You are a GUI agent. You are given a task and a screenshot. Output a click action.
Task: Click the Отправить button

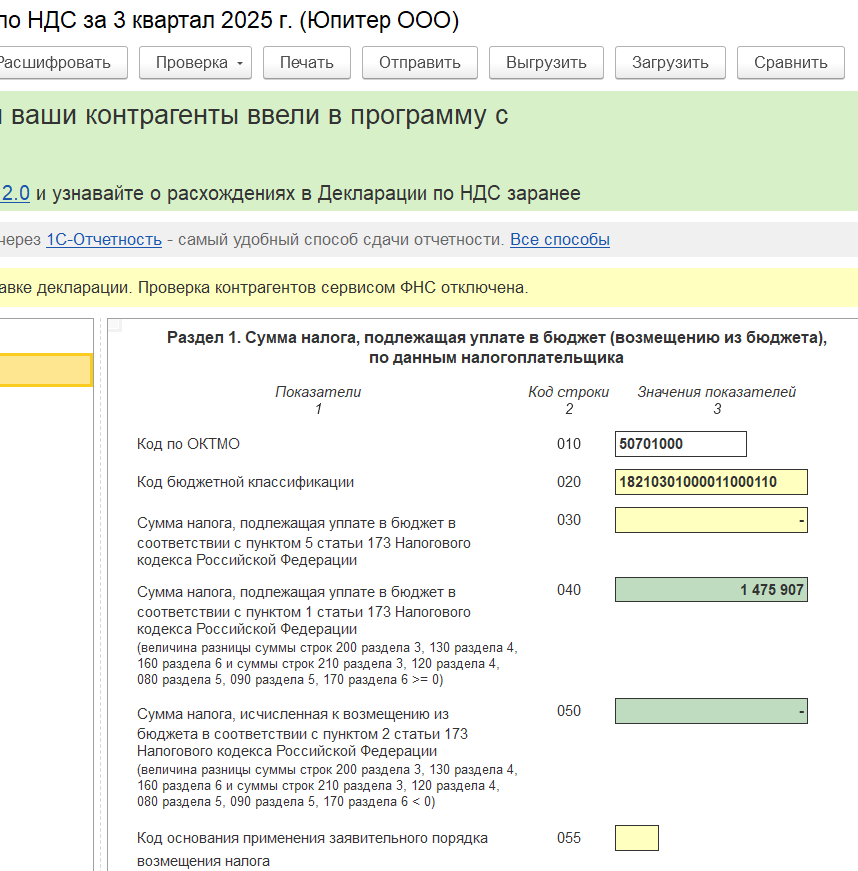420,62
